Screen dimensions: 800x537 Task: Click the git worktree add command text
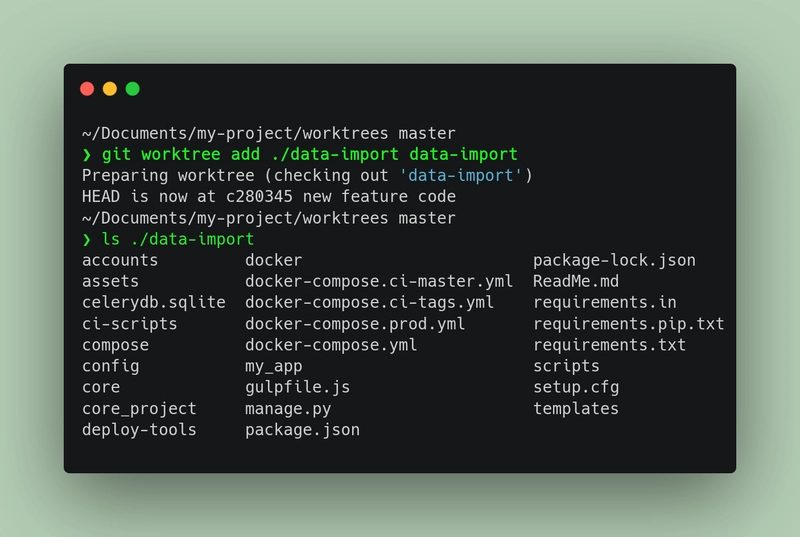tap(310, 155)
